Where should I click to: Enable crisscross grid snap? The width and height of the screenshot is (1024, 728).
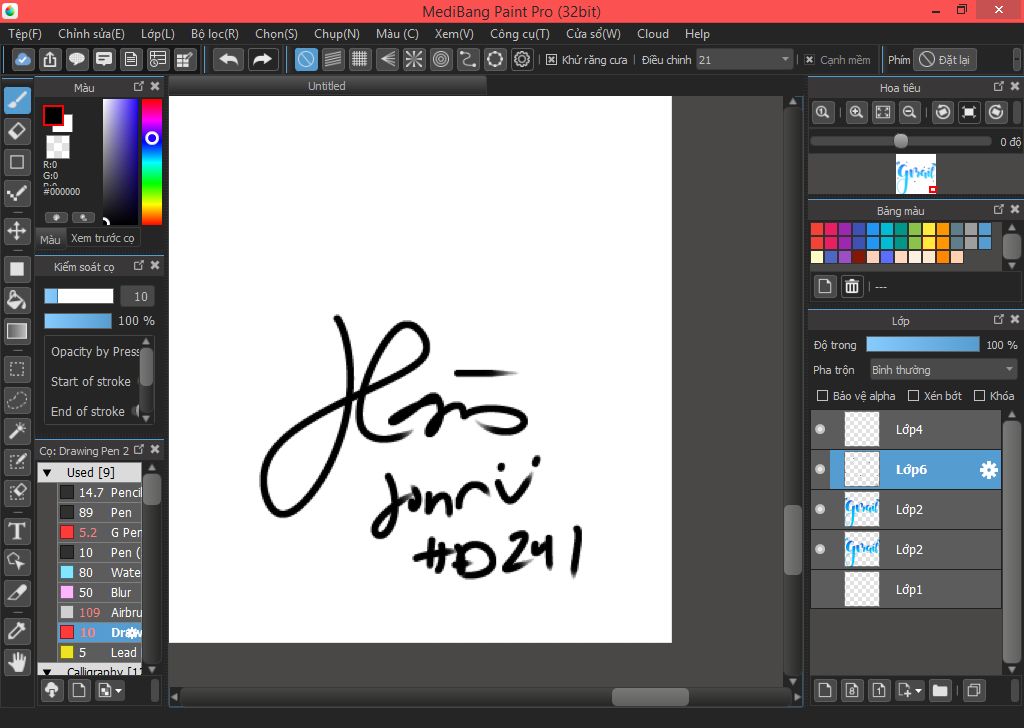pyautogui.click(x=360, y=59)
